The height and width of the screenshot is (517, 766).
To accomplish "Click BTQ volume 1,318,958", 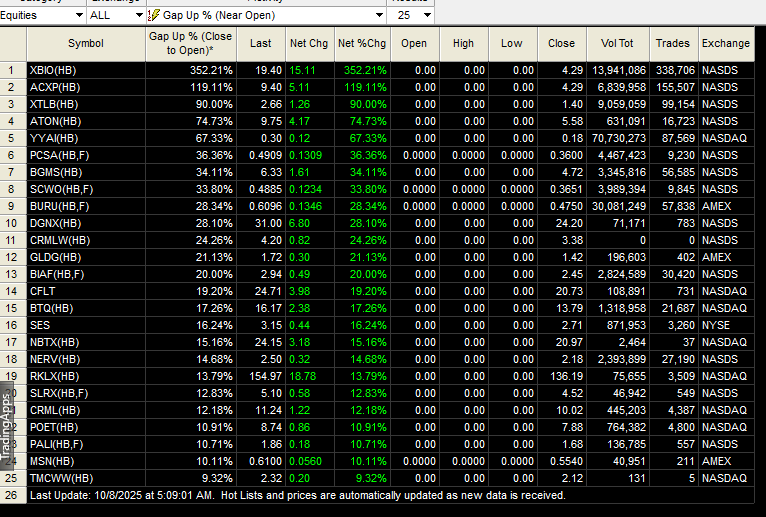I will 621,308.
